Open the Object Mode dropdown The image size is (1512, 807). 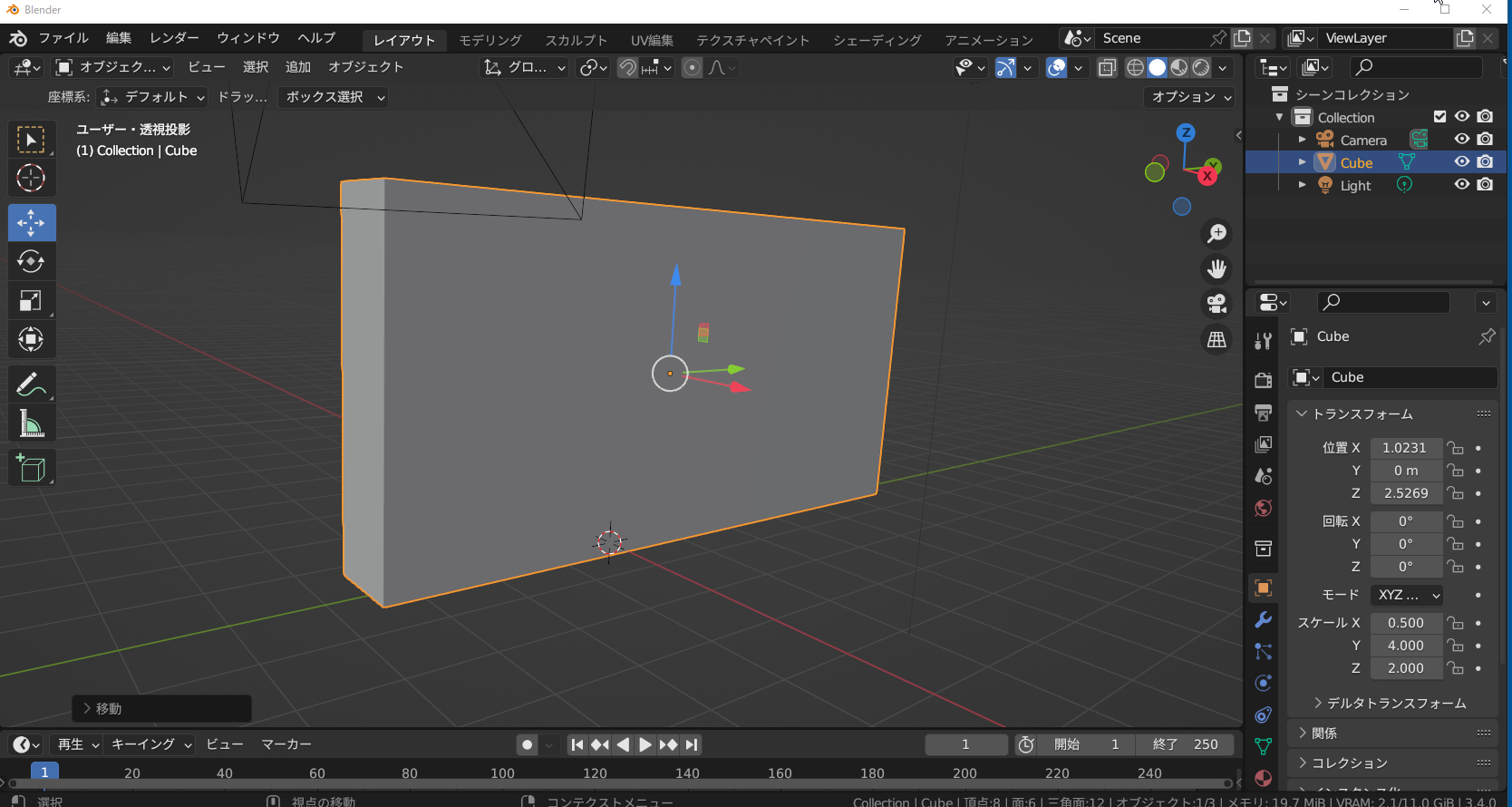[x=112, y=67]
